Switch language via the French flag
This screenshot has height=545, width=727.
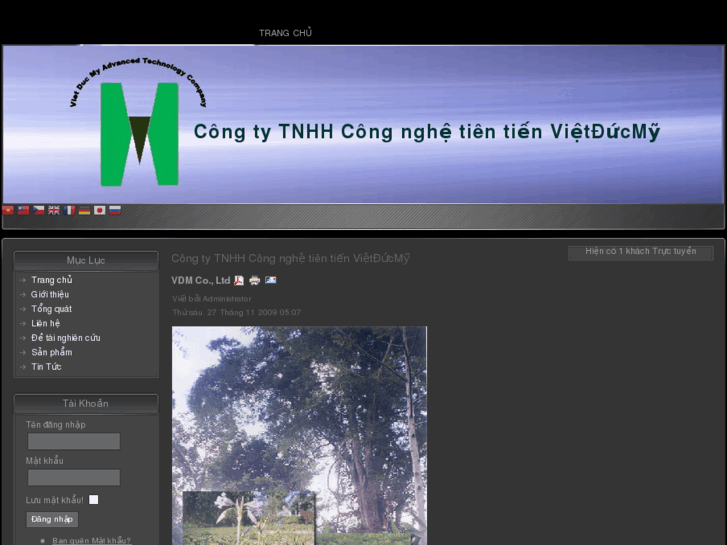click(69, 211)
